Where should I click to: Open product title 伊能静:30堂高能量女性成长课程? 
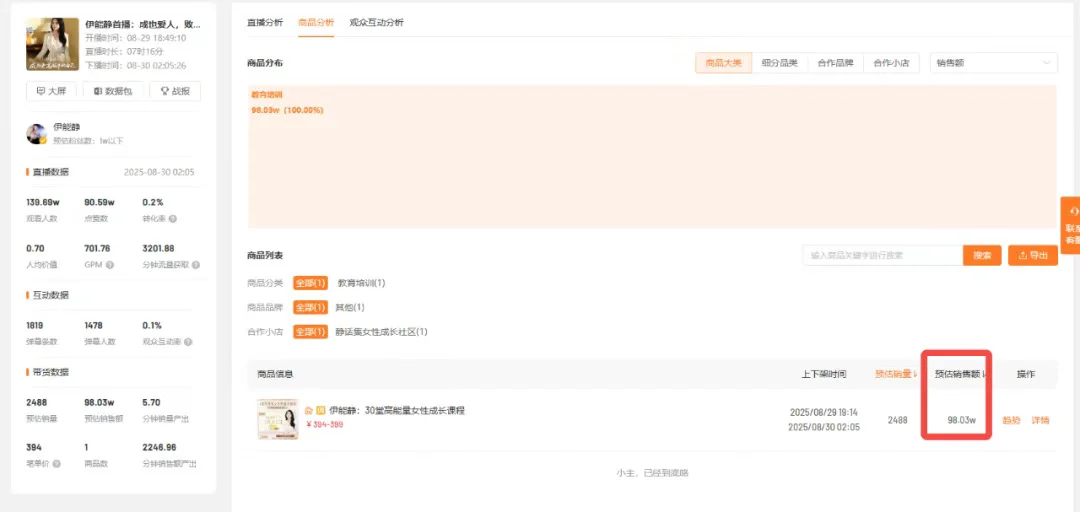[397, 411]
